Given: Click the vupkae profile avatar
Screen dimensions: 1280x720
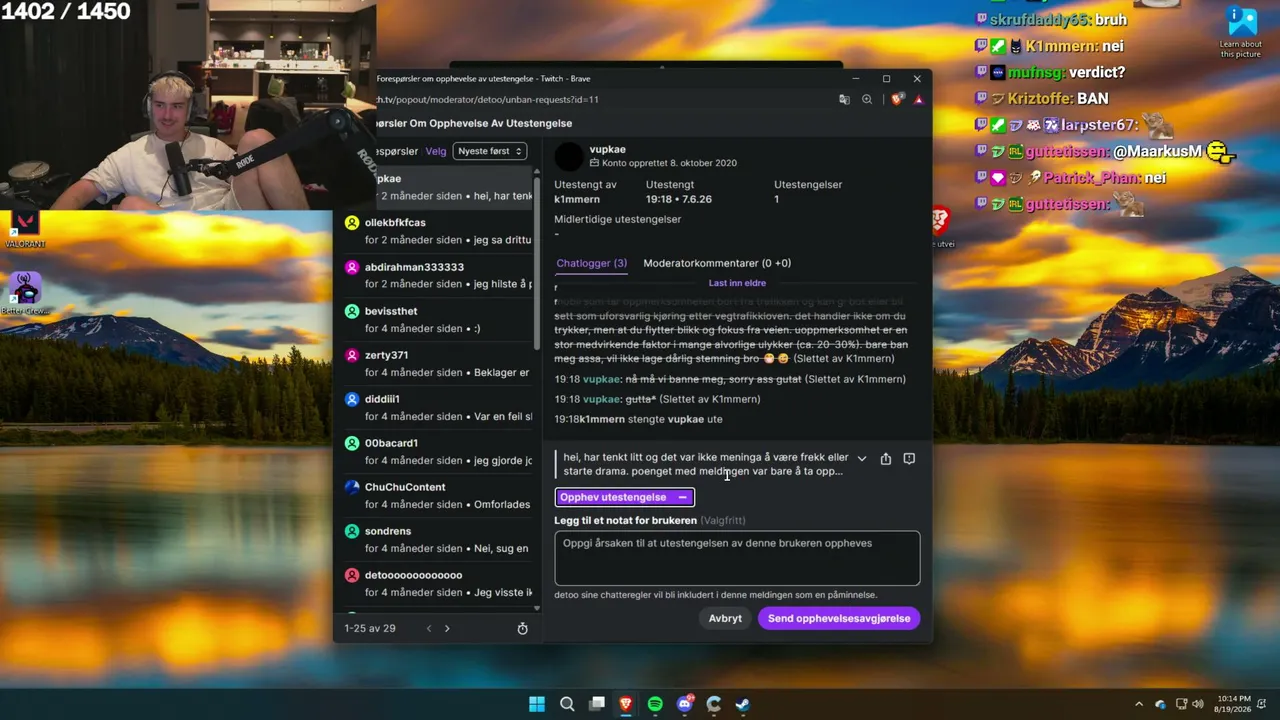Looking at the screenshot, I should click(569, 156).
